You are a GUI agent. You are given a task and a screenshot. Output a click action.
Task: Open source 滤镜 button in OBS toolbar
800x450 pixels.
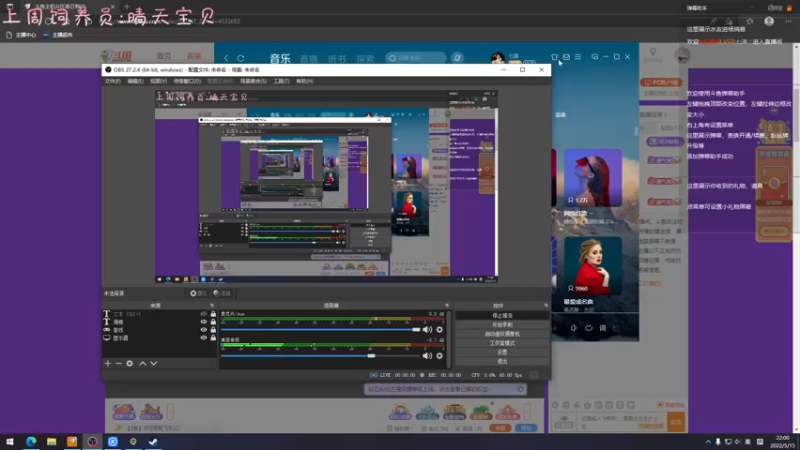[x=222, y=293]
